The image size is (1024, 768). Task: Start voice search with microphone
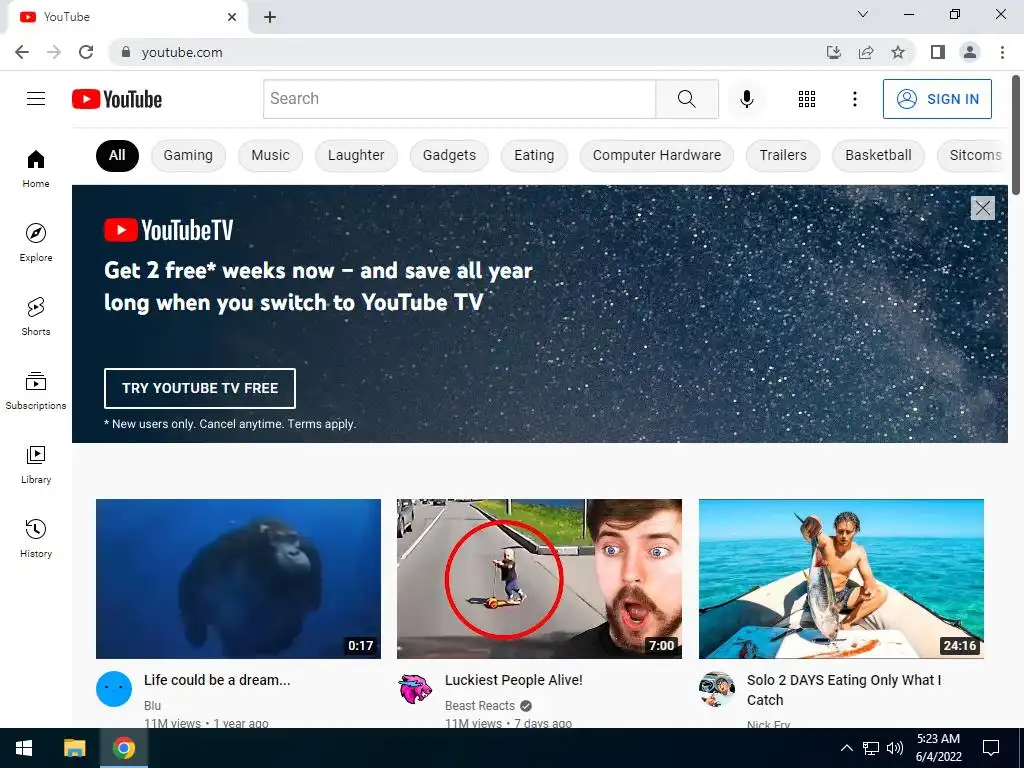(746, 99)
